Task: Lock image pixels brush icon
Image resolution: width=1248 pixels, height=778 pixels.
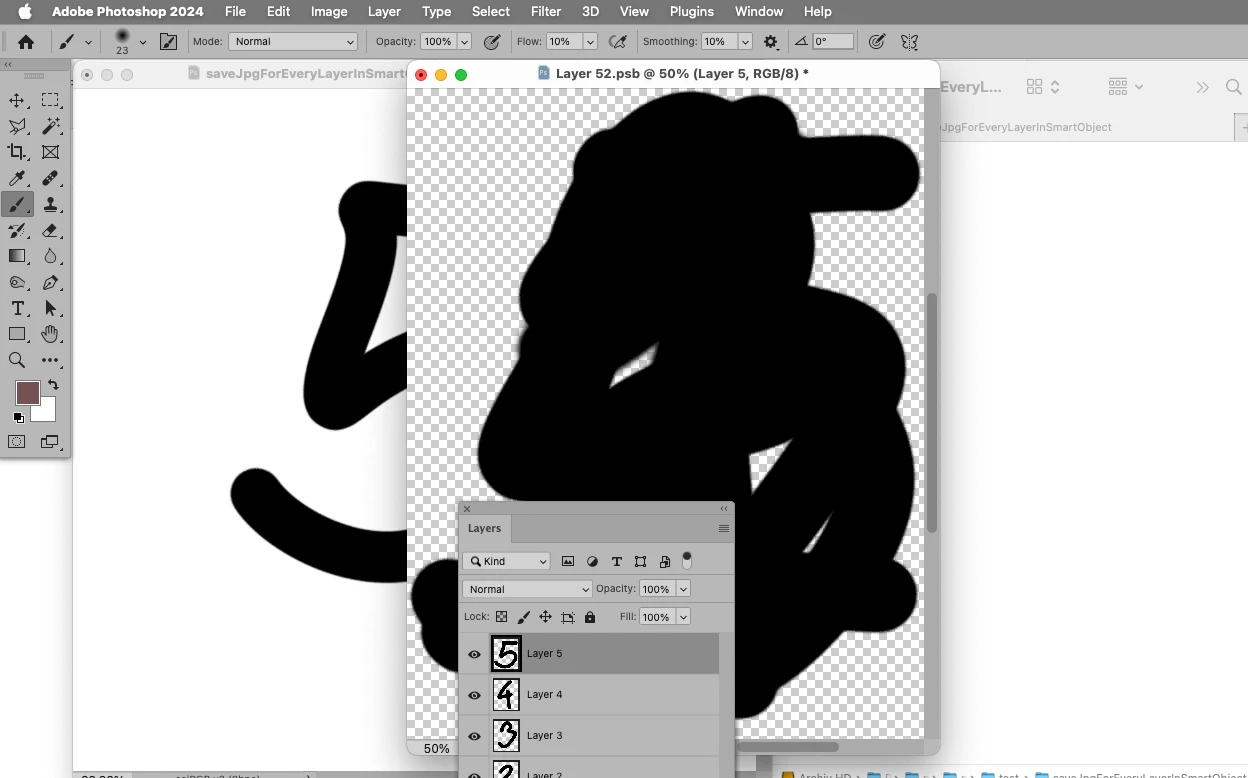Action: (523, 617)
